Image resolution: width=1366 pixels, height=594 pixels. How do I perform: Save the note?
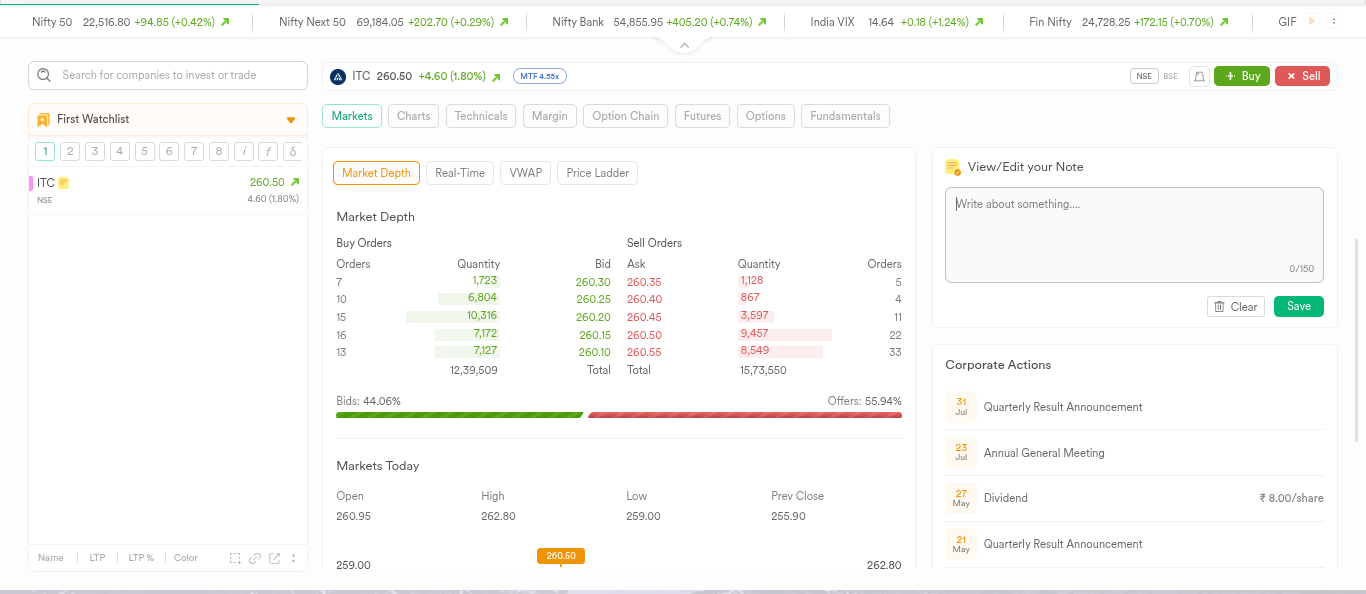tap(1299, 306)
